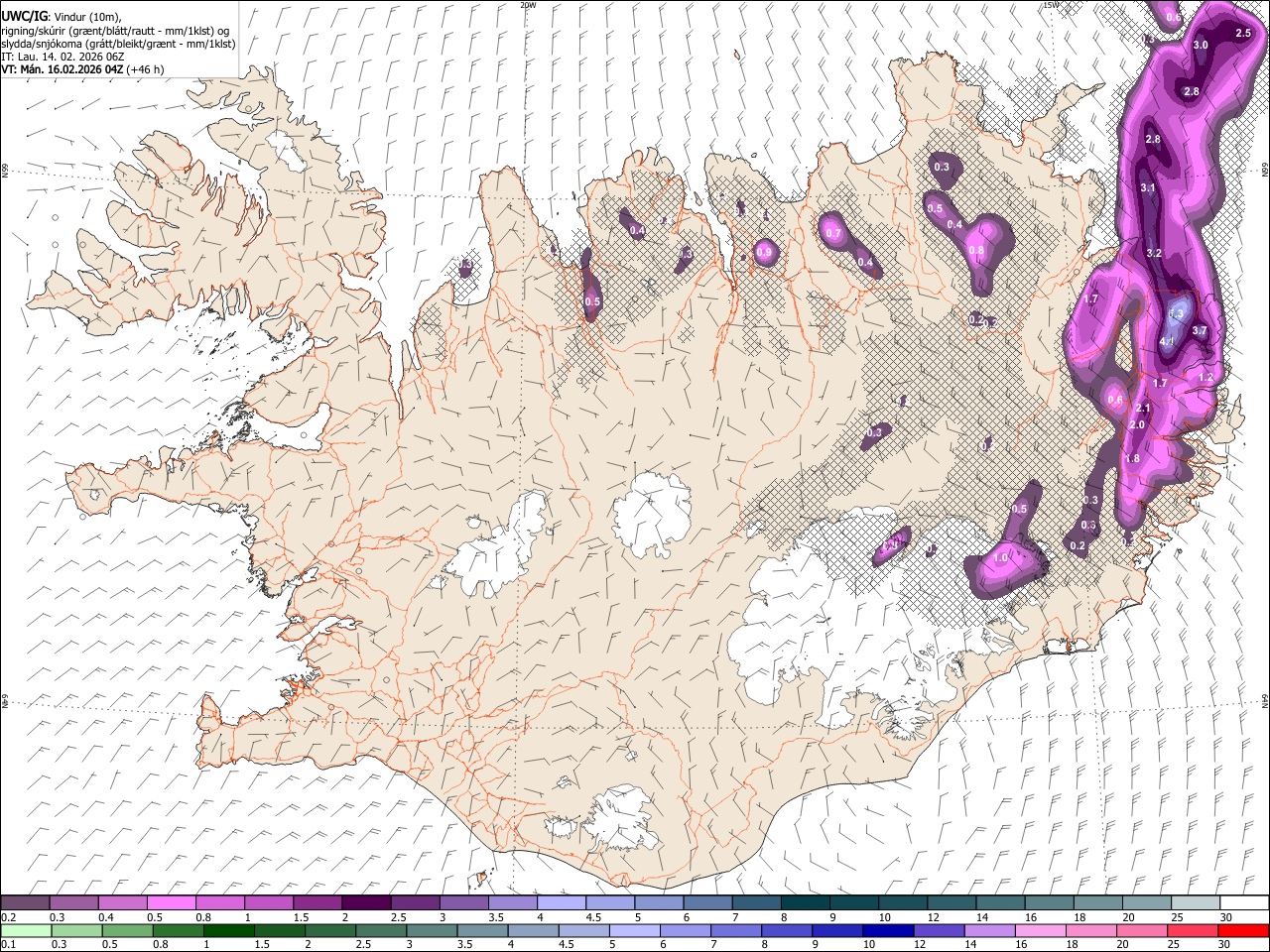Image resolution: width=1270 pixels, height=952 pixels.
Task: Click the 'VT: Mán. 16.02.2026 04Z (+46 h)' line
Action: pos(82,70)
